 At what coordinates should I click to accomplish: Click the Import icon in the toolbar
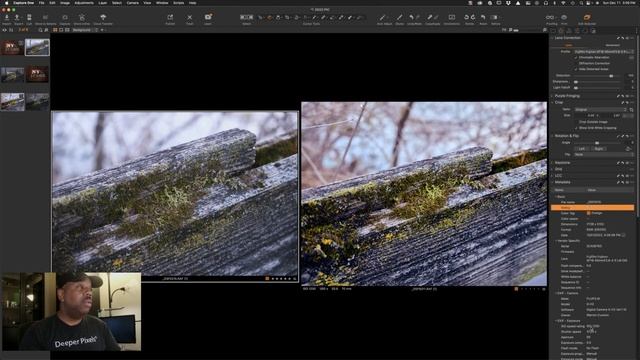point(7,17)
